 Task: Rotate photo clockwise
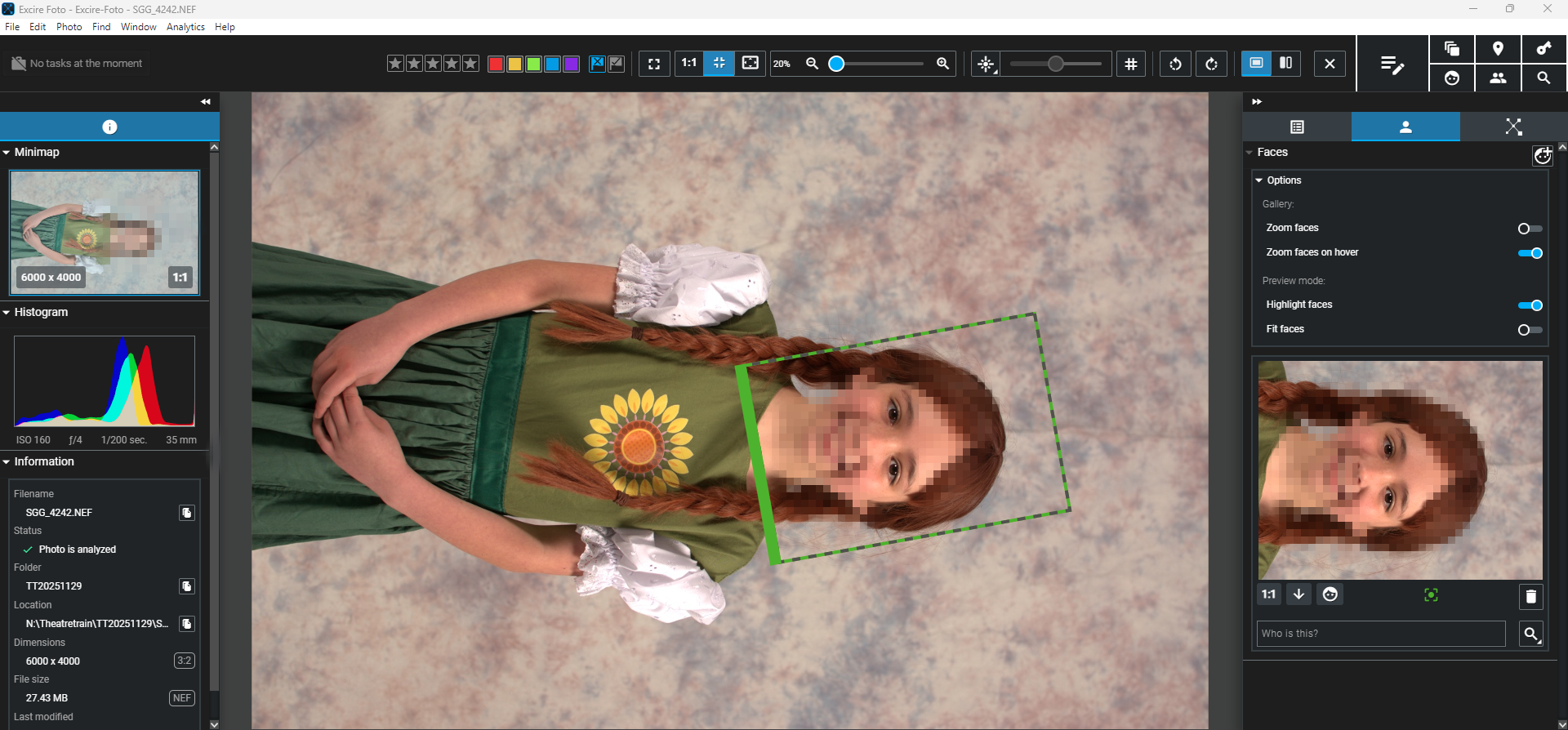point(1211,64)
